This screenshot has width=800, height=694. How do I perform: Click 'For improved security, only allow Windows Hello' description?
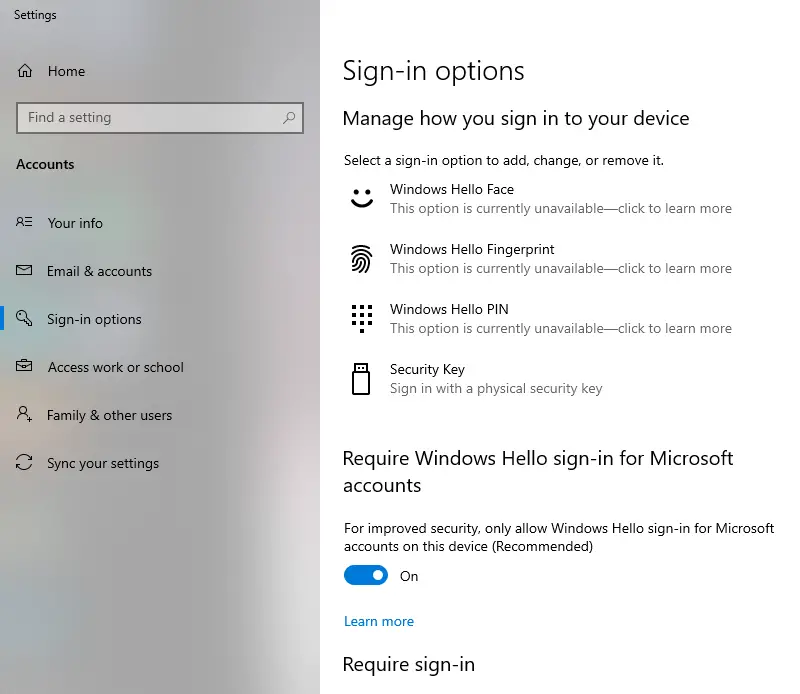tap(559, 537)
